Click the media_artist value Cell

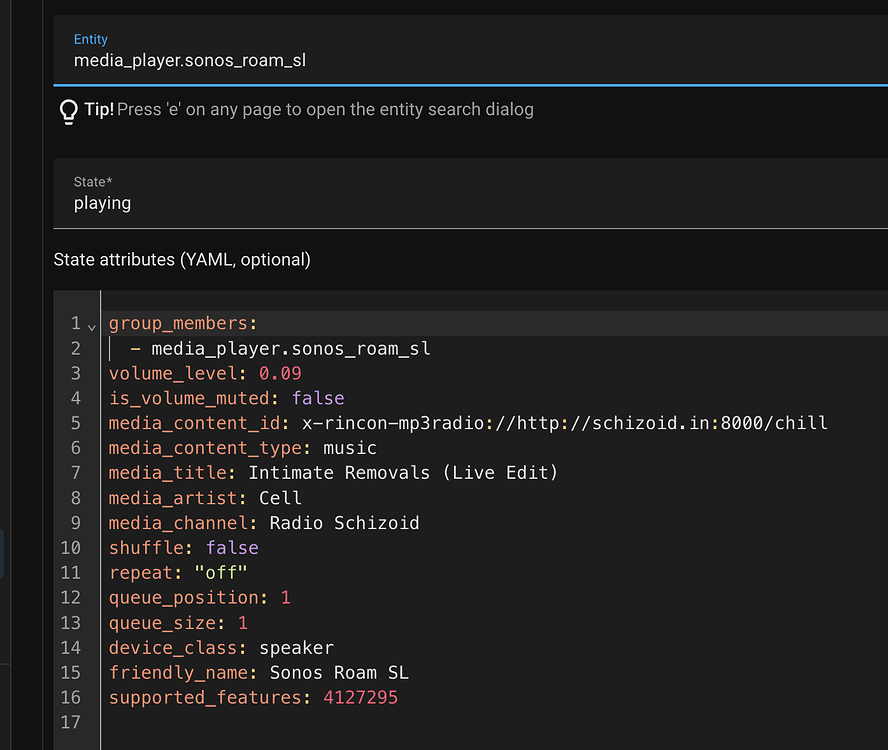(x=280, y=498)
